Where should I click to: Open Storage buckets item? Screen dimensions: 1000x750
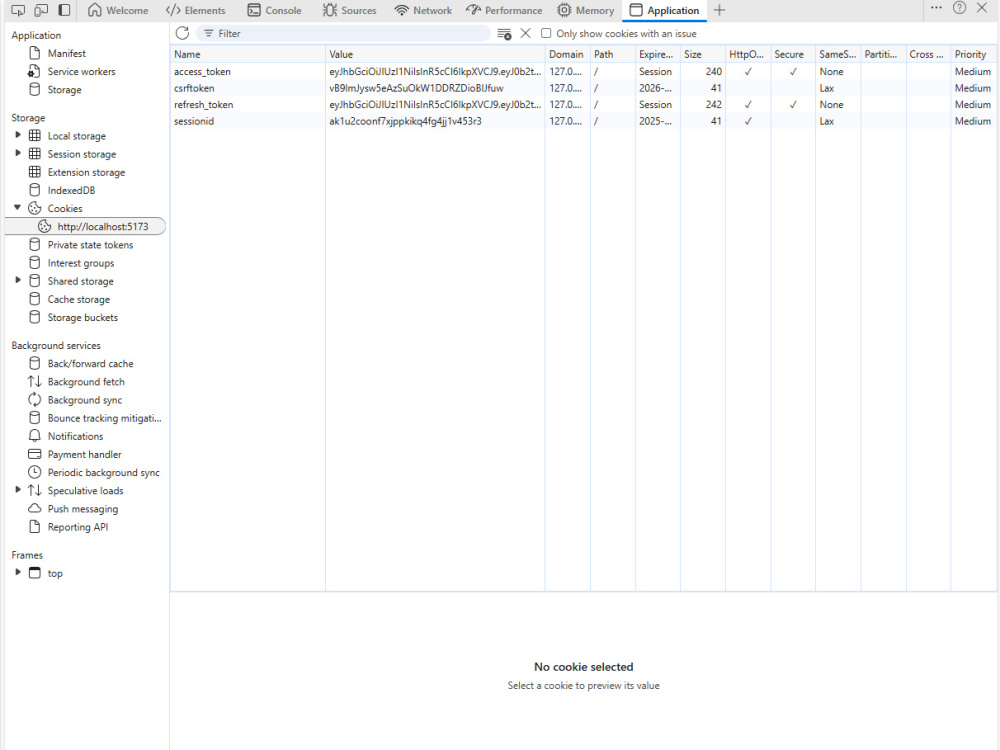[82, 318]
